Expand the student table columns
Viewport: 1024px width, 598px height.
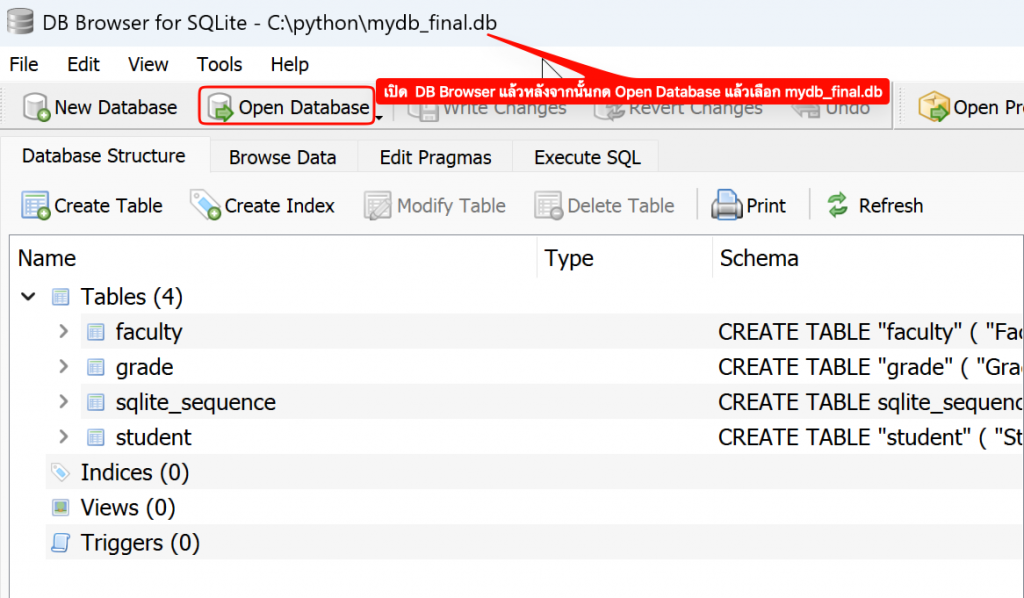[x=63, y=437]
